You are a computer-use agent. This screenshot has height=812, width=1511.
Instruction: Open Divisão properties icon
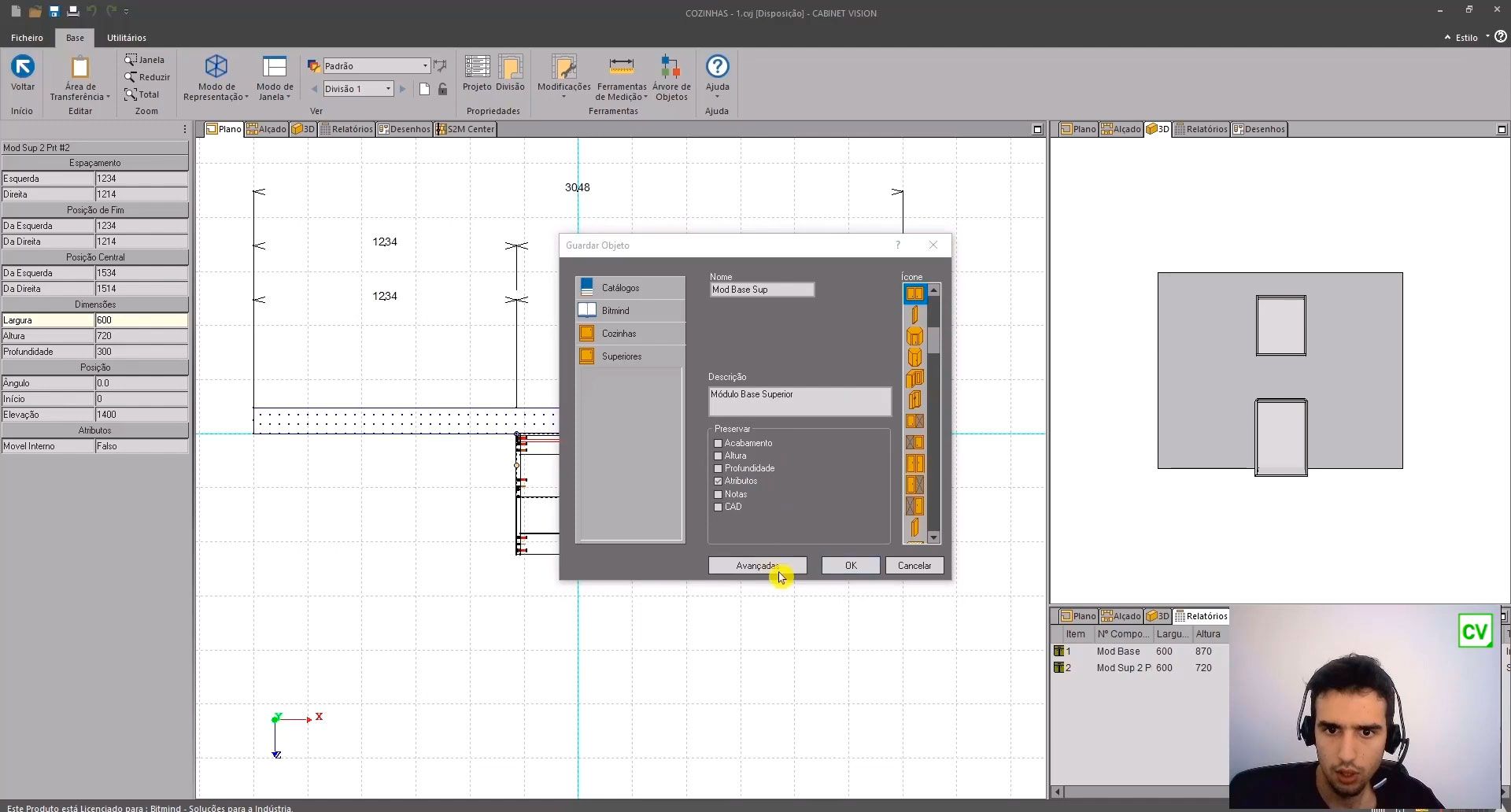coord(510,67)
